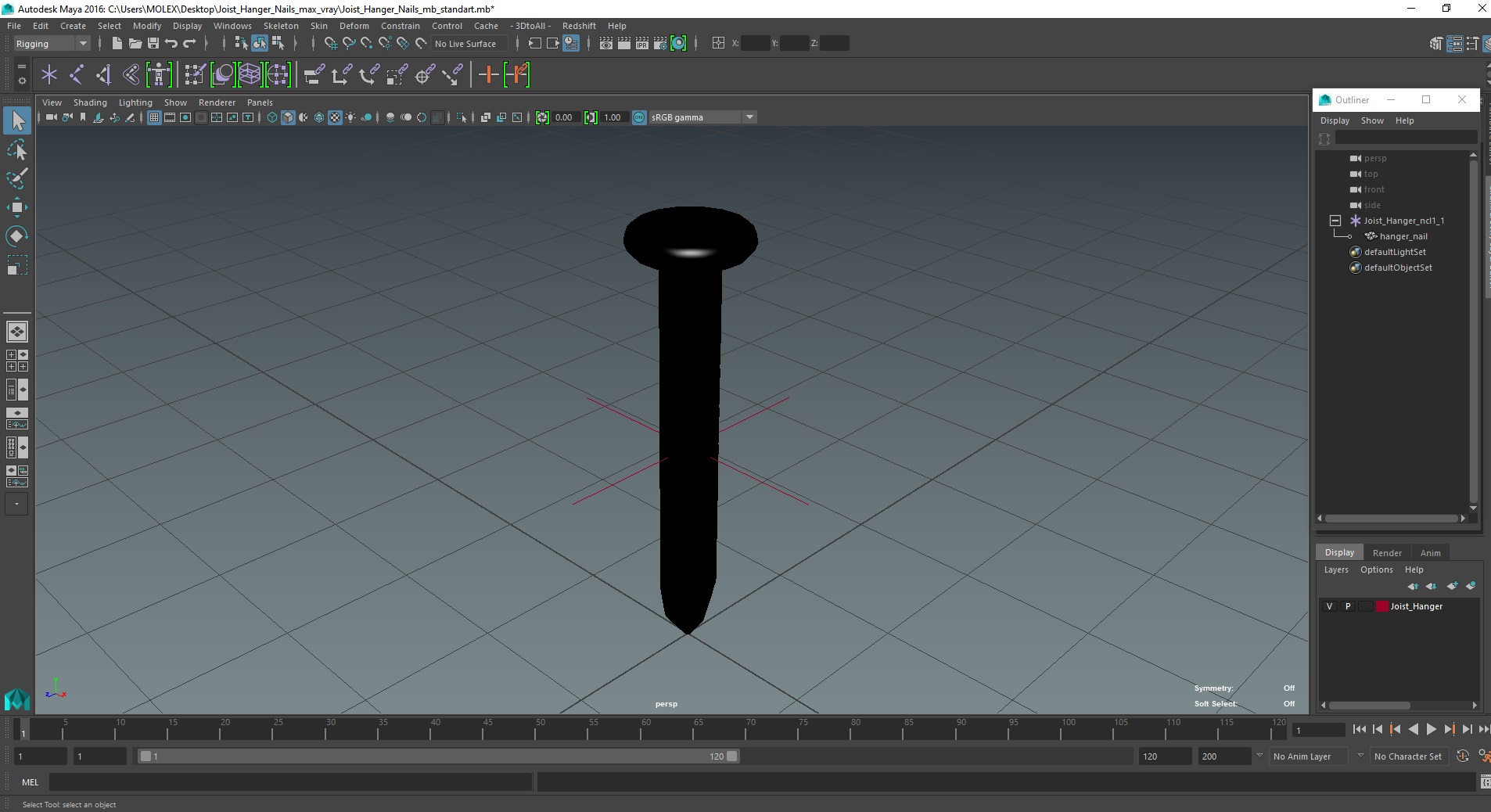
Task: Toggle textured display in viewport toolbar
Action: point(335,117)
